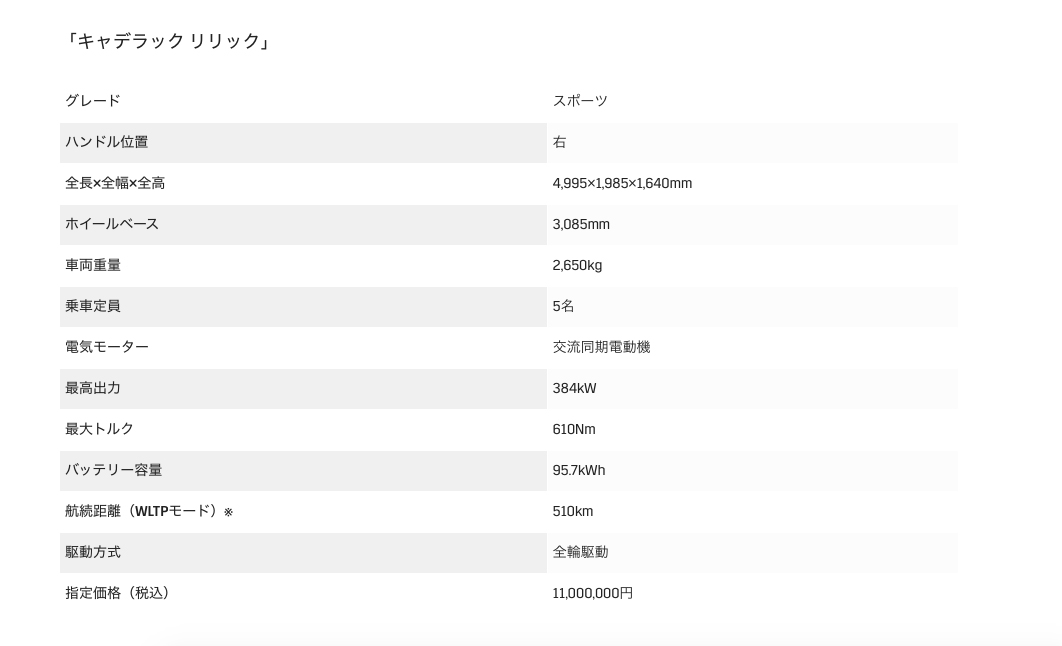Screen dimensions: 1062x646
Task: Select the 全長×全幅×全高 label
Action: point(115,184)
